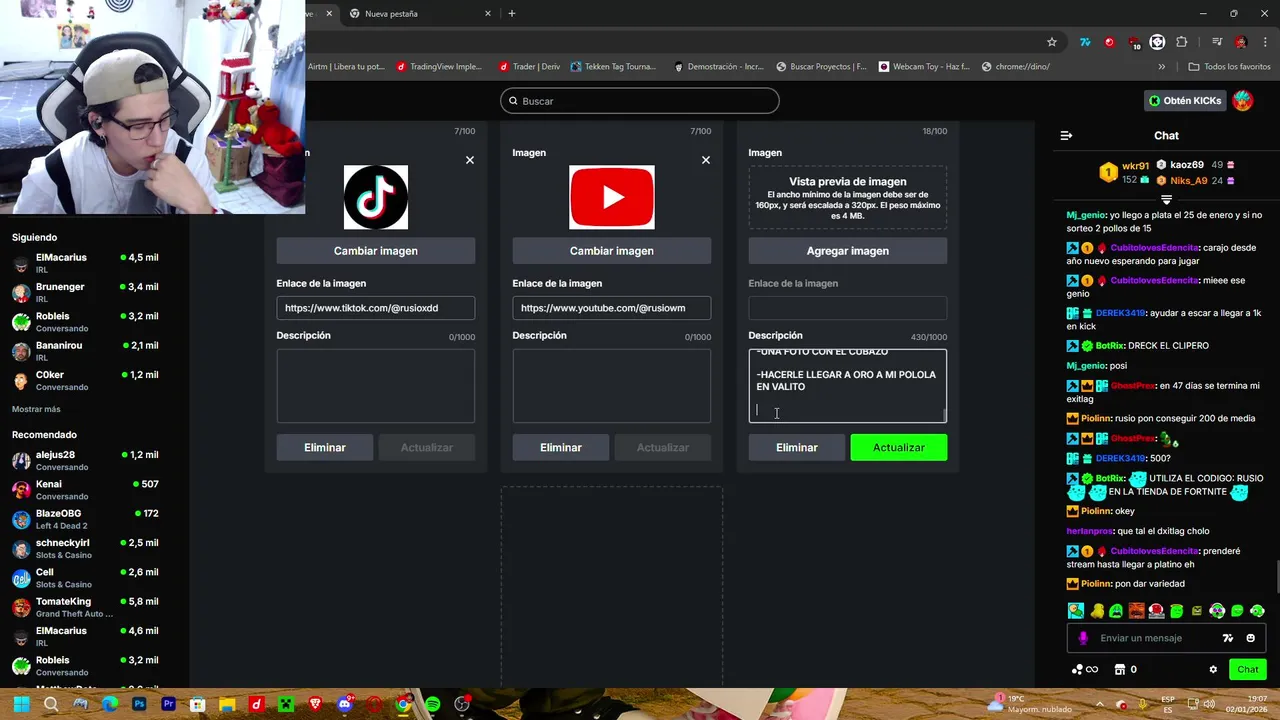Click the YouTube link input field
The height and width of the screenshot is (720, 1280).
tap(612, 308)
